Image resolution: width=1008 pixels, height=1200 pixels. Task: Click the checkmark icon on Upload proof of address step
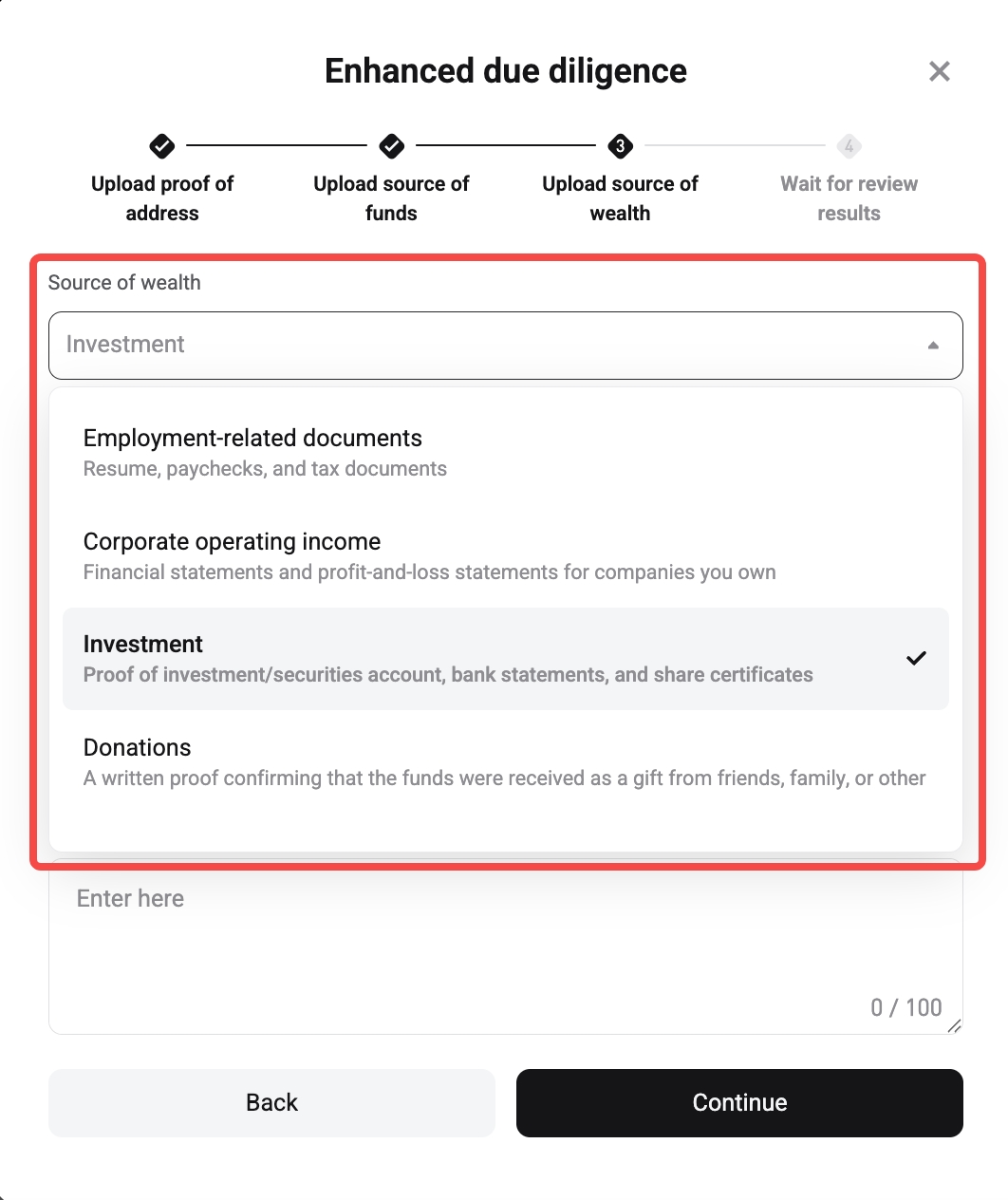161,147
